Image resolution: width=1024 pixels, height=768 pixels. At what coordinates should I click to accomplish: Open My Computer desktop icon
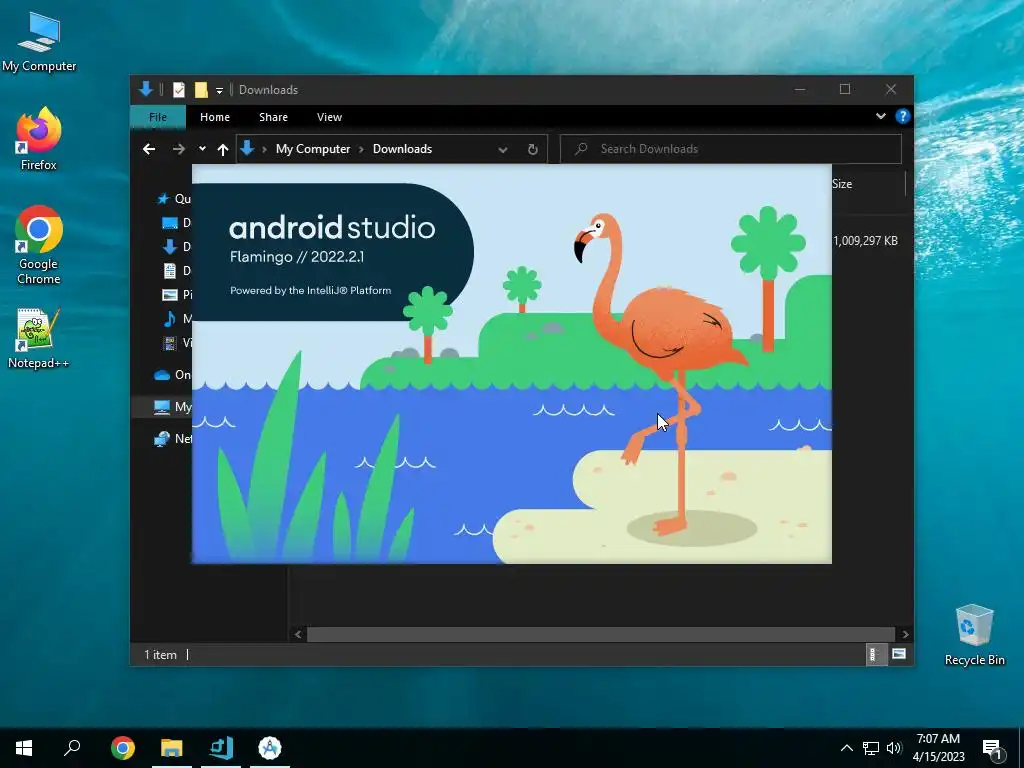tap(39, 41)
